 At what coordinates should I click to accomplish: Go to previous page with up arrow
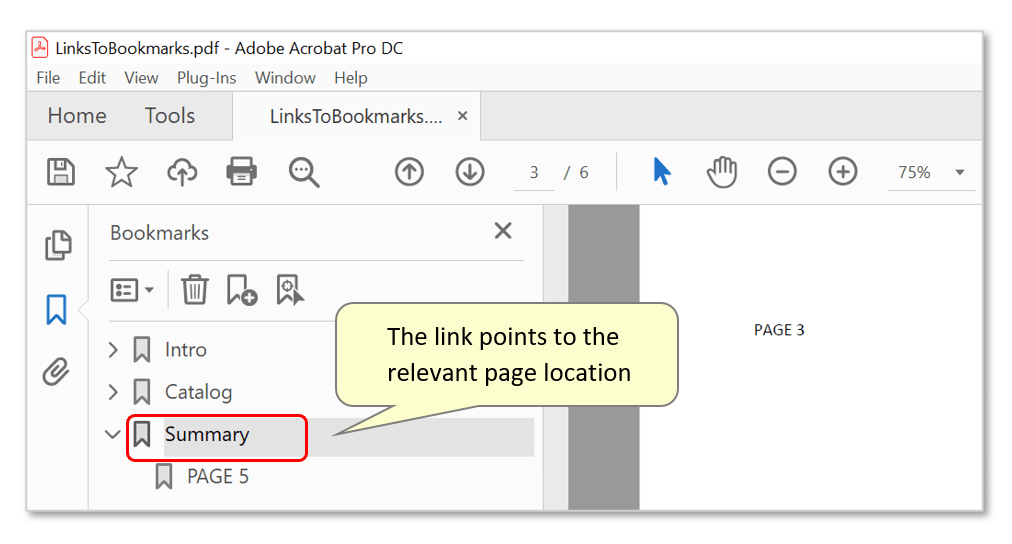click(x=409, y=172)
